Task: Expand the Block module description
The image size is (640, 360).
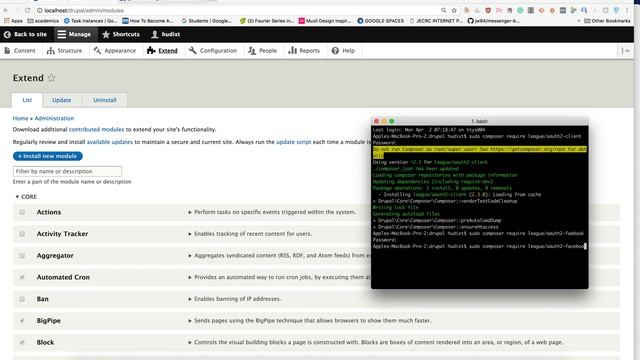Action: [x=376, y=342]
